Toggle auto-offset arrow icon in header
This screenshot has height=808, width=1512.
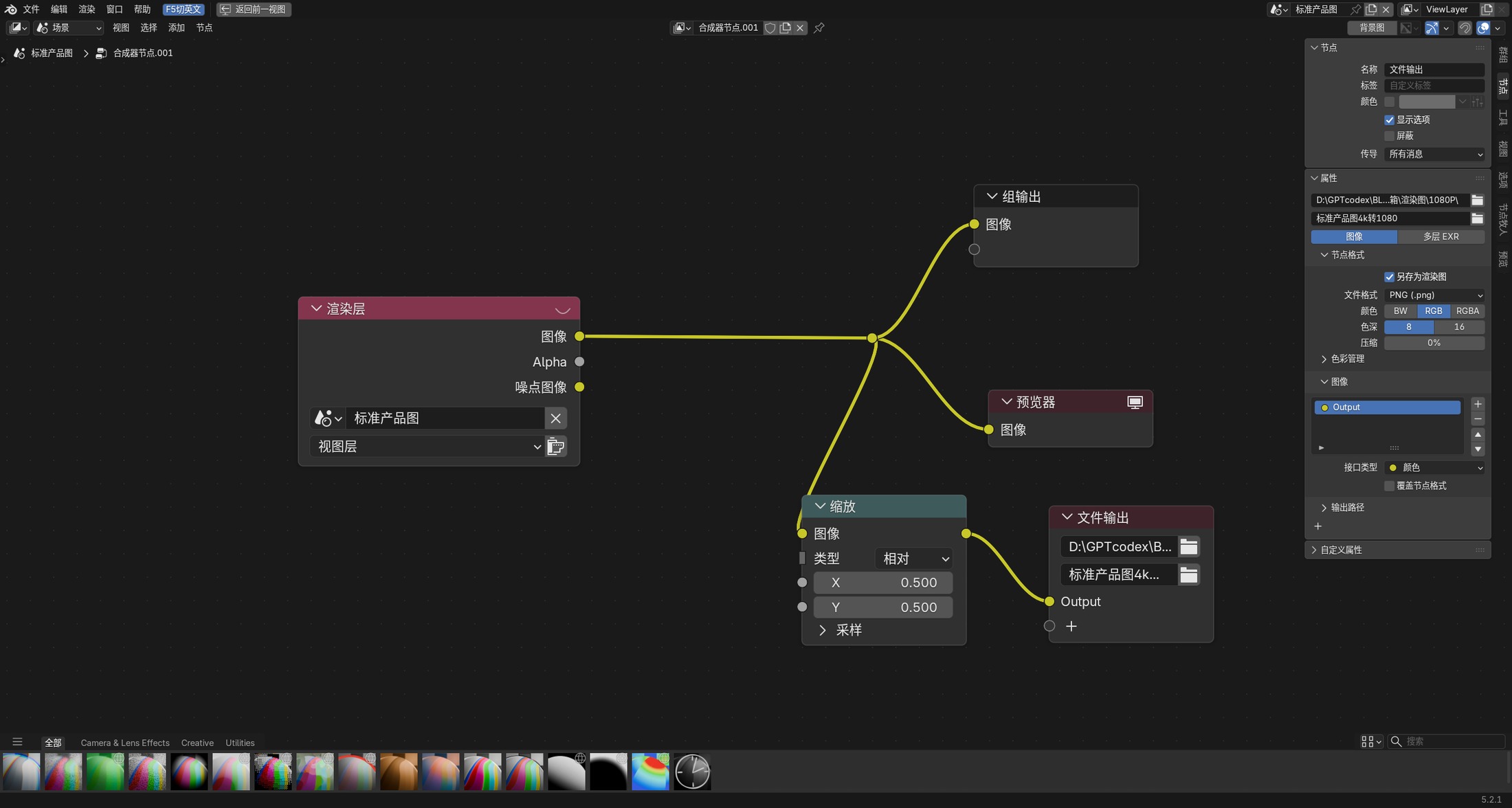tap(1432, 27)
